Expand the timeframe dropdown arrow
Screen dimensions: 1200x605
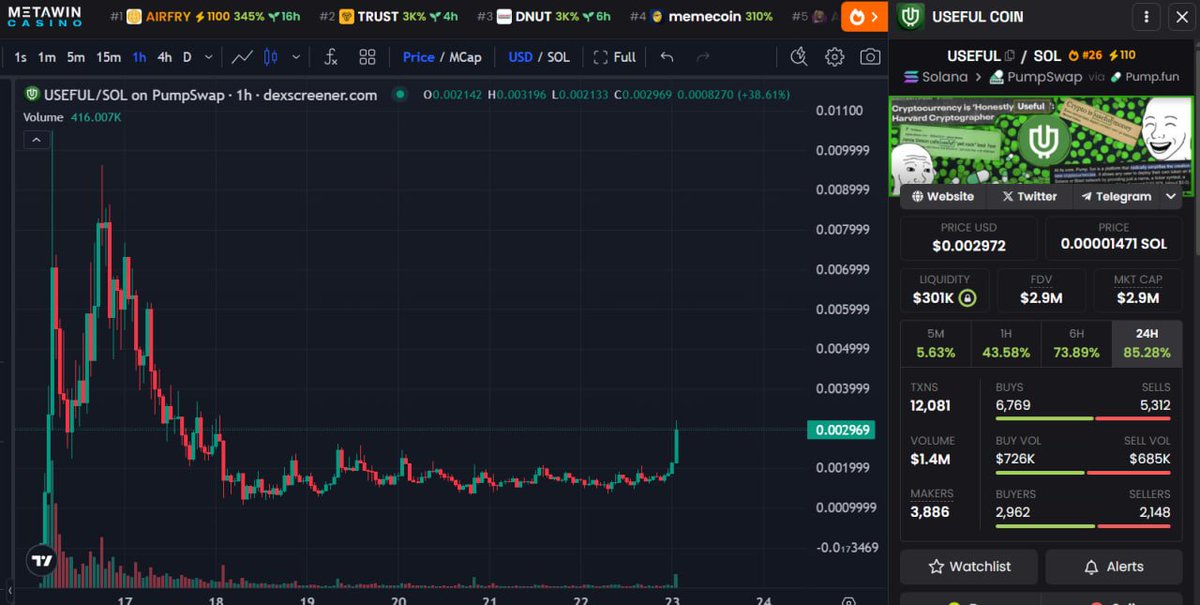tap(209, 57)
